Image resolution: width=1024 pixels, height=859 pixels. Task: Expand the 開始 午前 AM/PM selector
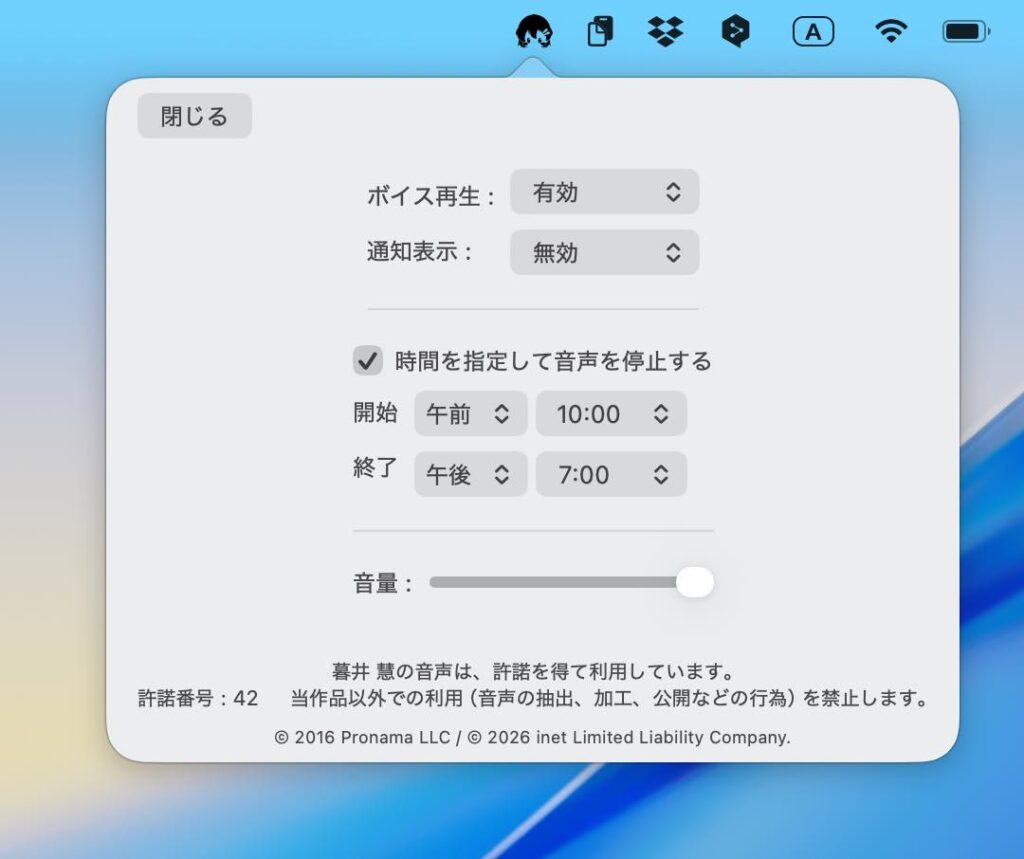point(470,414)
